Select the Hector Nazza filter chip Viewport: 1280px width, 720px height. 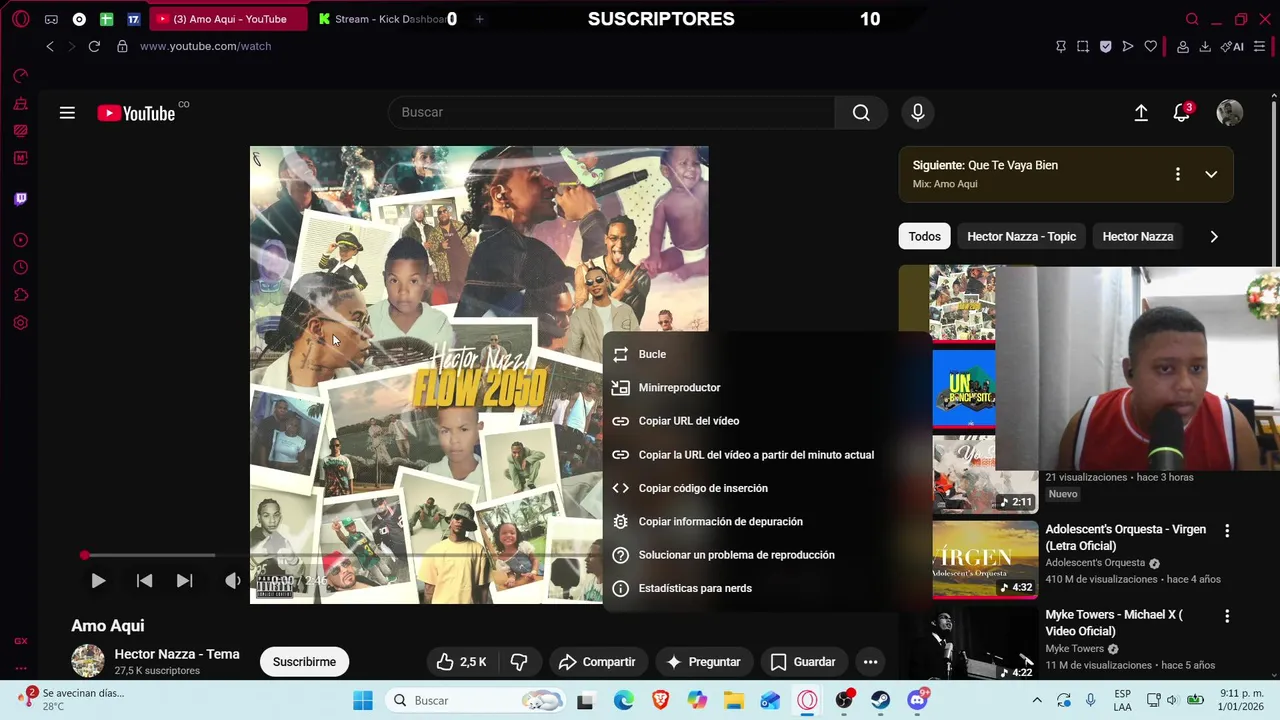pyautogui.click(x=1137, y=236)
